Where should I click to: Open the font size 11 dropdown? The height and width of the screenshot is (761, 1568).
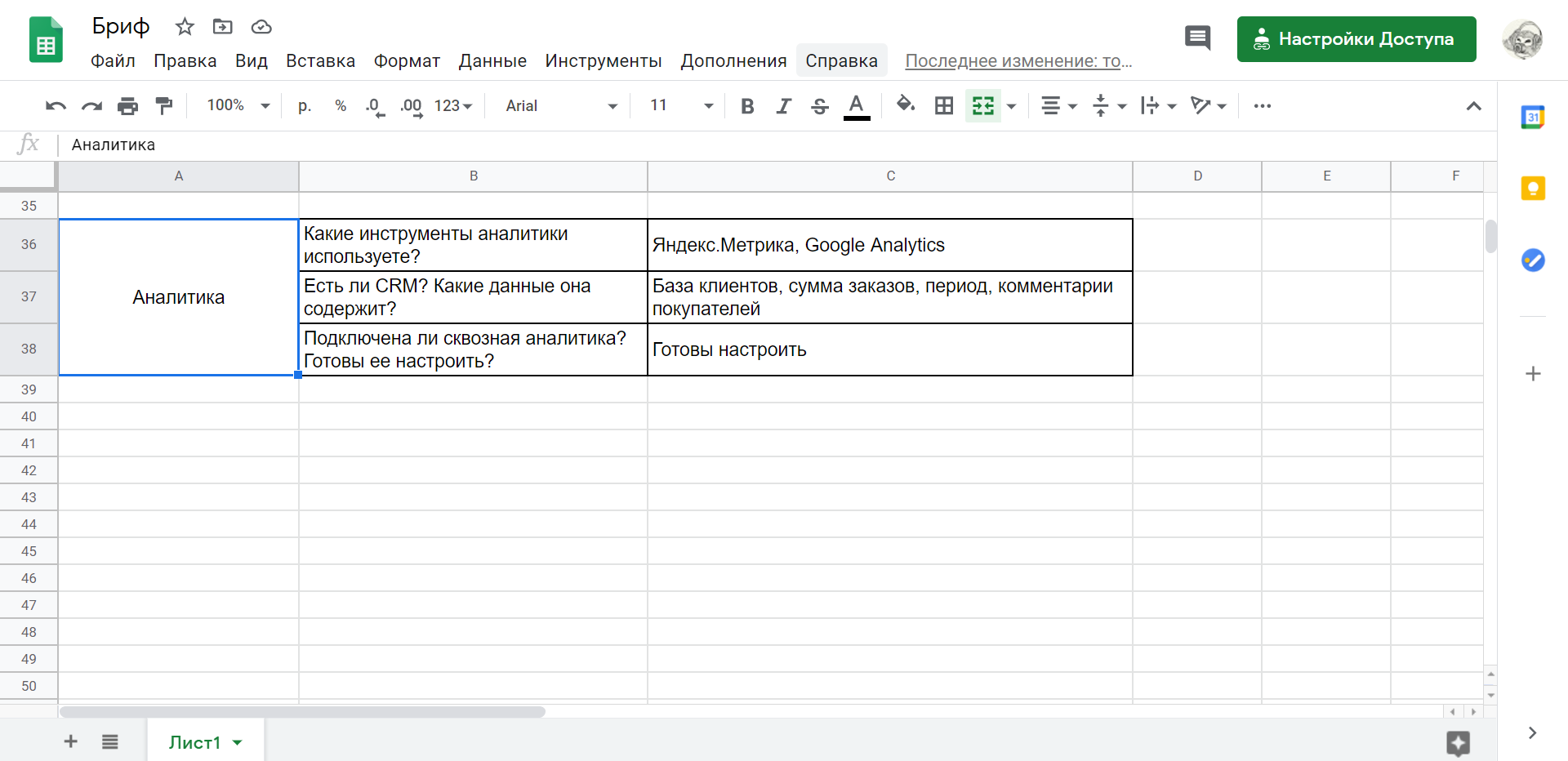click(680, 106)
